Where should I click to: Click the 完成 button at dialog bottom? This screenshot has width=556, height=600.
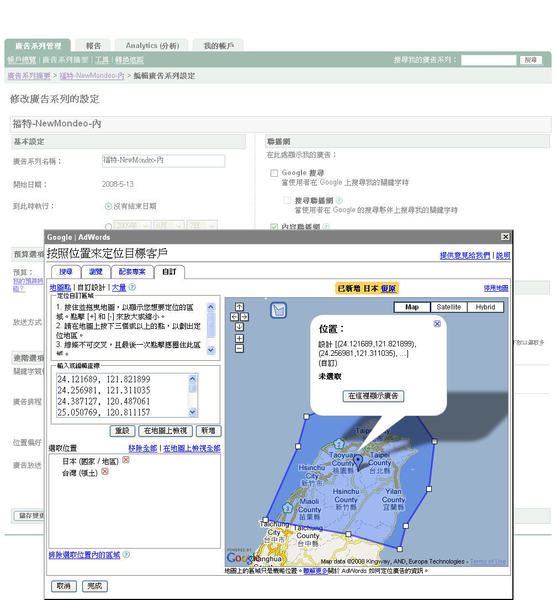[95, 586]
